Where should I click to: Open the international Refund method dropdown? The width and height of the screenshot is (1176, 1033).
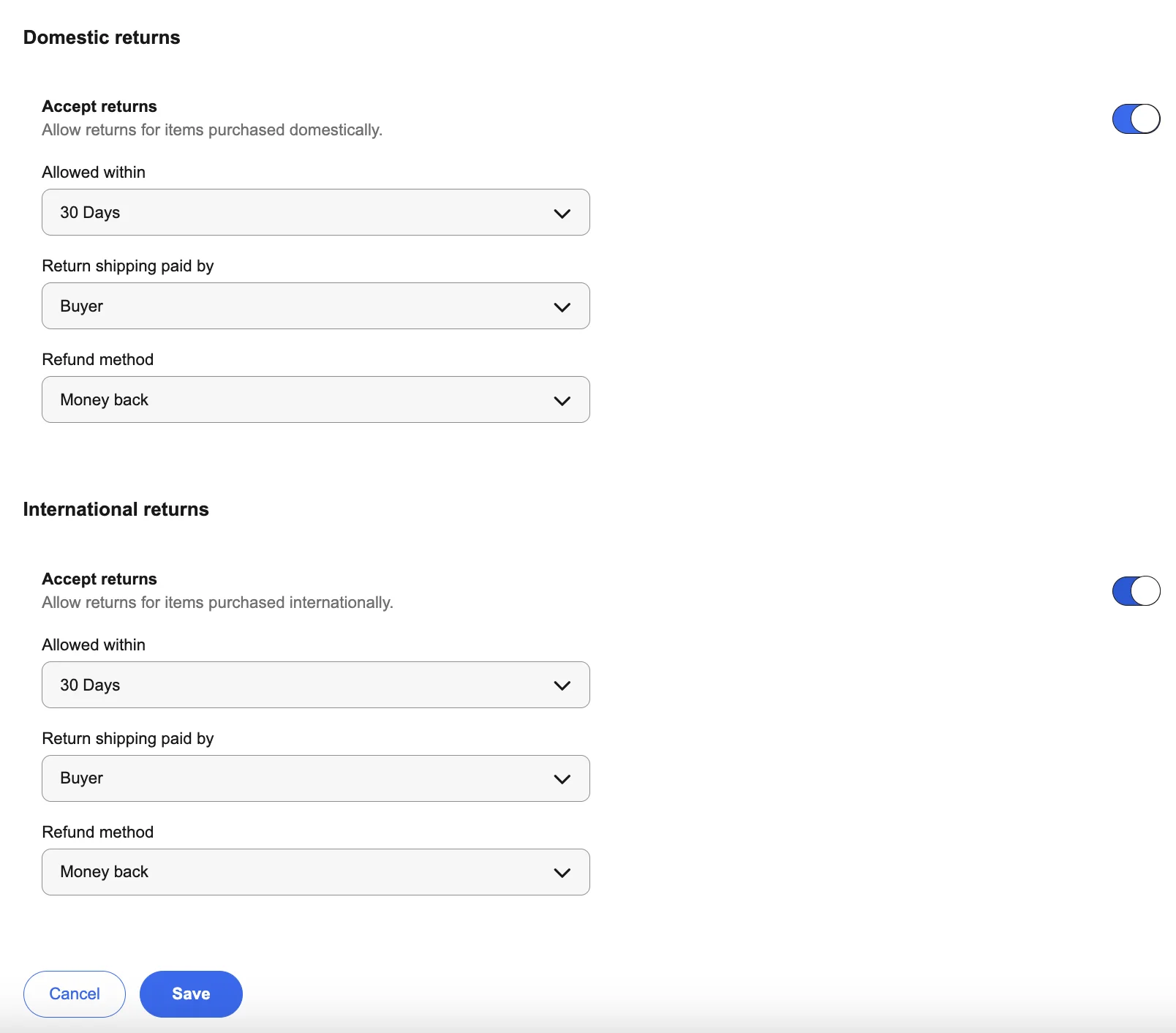tap(316, 872)
